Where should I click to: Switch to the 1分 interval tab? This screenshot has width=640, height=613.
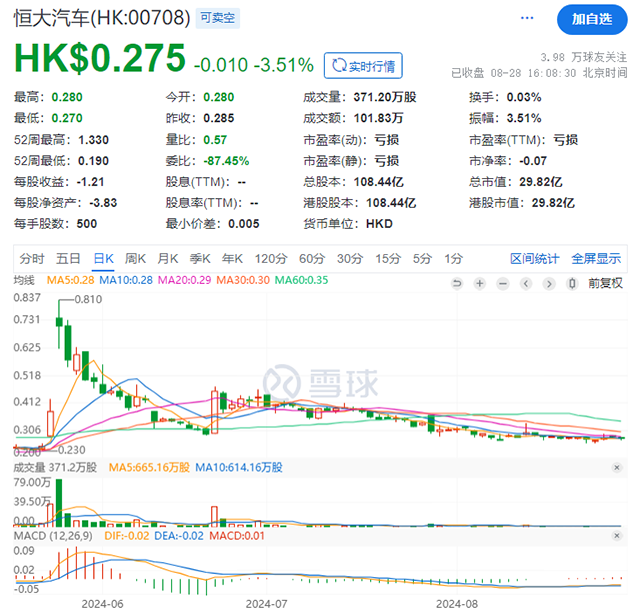[453, 259]
